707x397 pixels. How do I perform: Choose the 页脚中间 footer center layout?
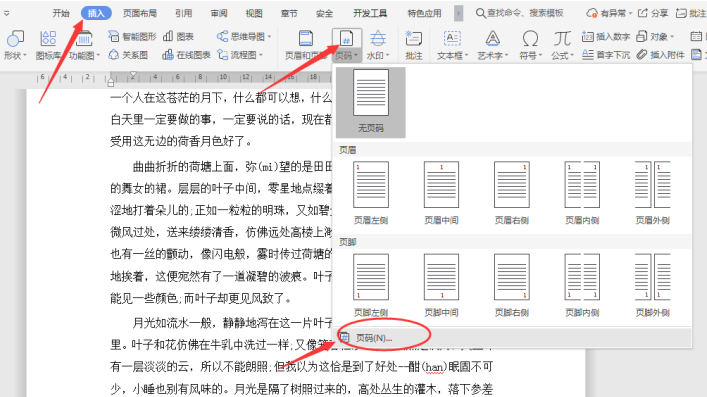(x=441, y=285)
